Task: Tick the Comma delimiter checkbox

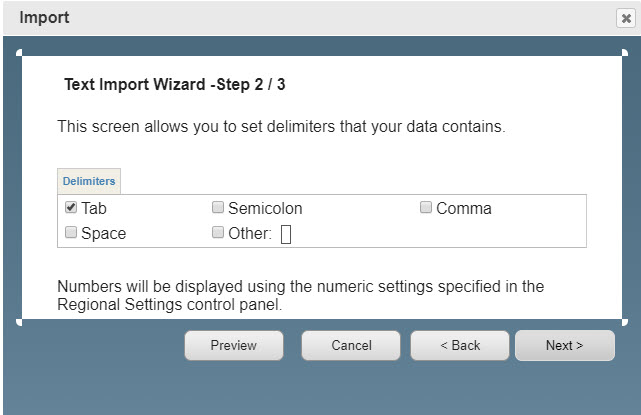Action: (x=426, y=207)
